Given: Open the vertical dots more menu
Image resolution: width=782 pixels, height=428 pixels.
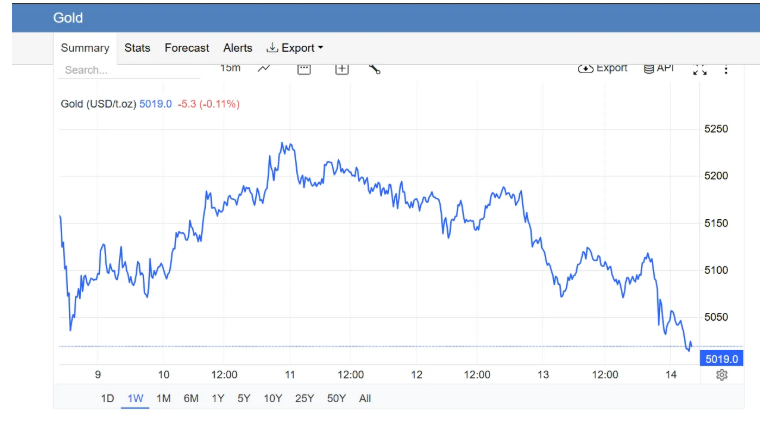Looking at the screenshot, I should (x=727, y=69).
